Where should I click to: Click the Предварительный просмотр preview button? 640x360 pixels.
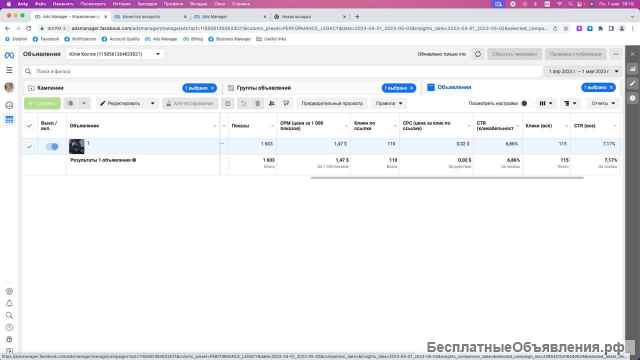pos(332,103)
